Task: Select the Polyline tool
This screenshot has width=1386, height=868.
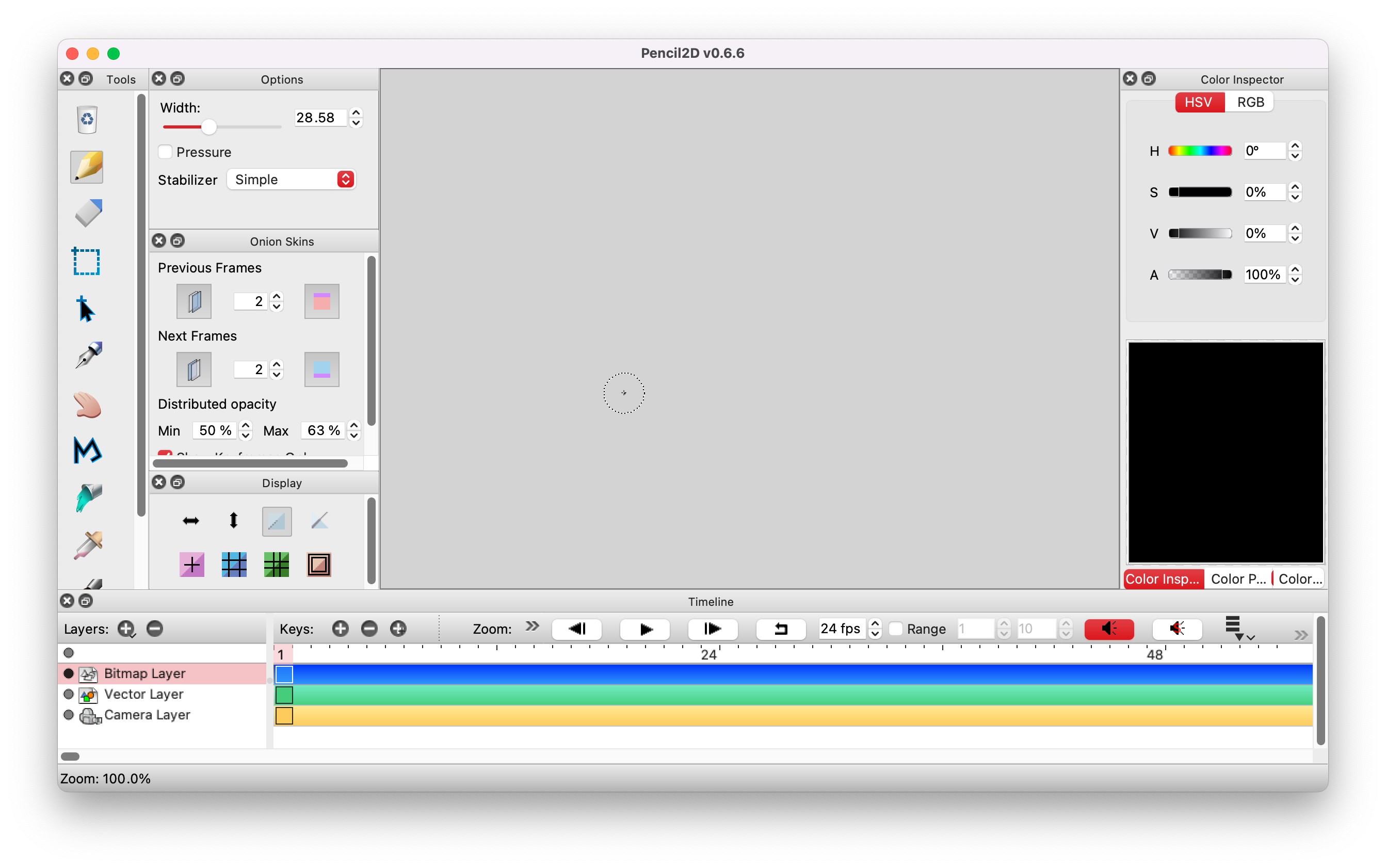Action: click(x=87, y=451)
